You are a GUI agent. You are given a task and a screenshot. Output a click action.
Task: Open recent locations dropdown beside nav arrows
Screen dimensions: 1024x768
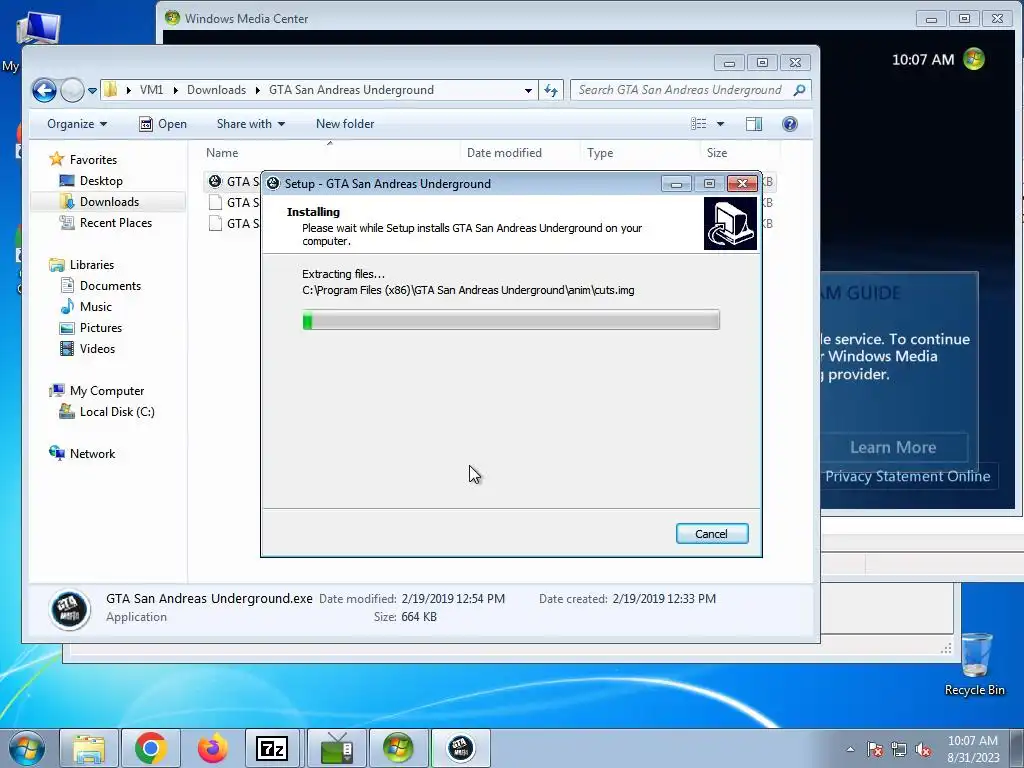click(93, 91)
